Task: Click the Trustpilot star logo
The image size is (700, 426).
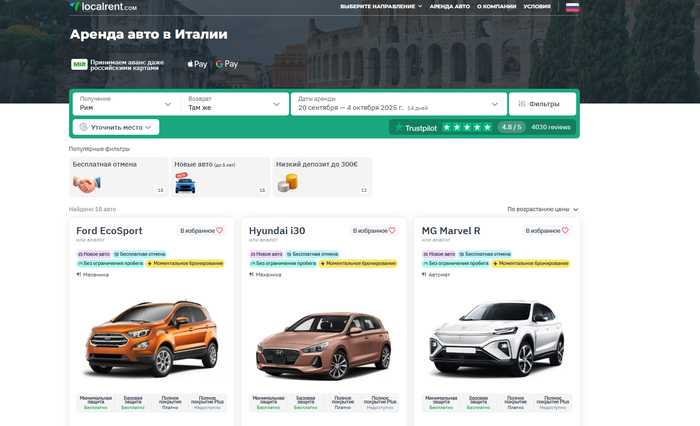Action: pyautogui.click(x=399, y=127)
